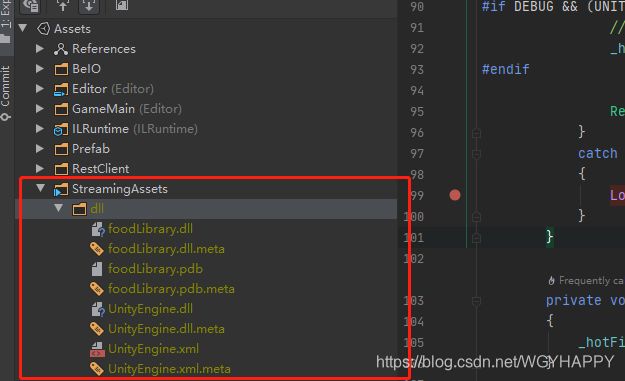The height and width of the screenshot is (381, 625).
Task: Click the GameMain folder icon
Action: (61, 109)
